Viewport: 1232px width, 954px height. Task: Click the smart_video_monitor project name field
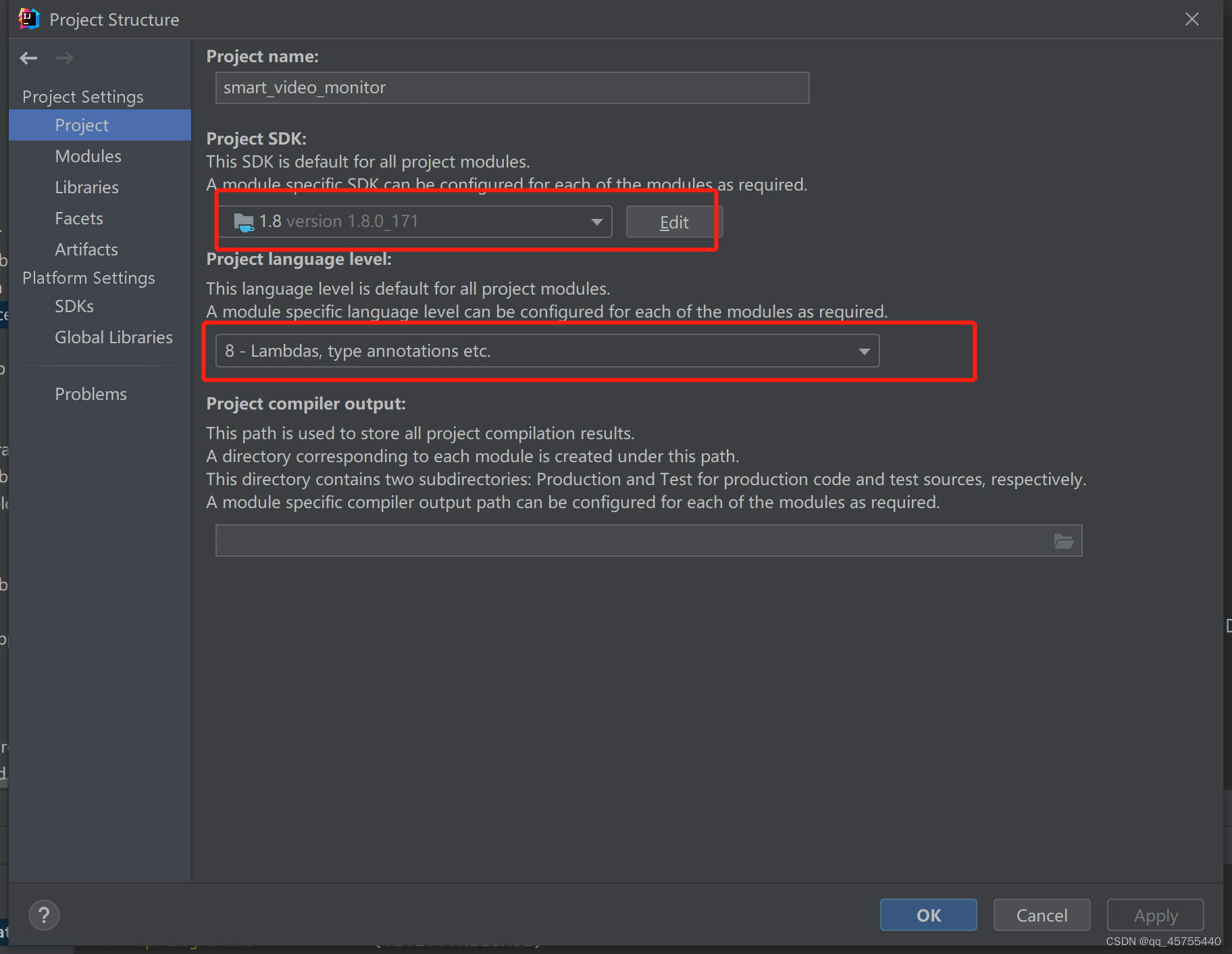pyautogui.click(x=511, y=87)
